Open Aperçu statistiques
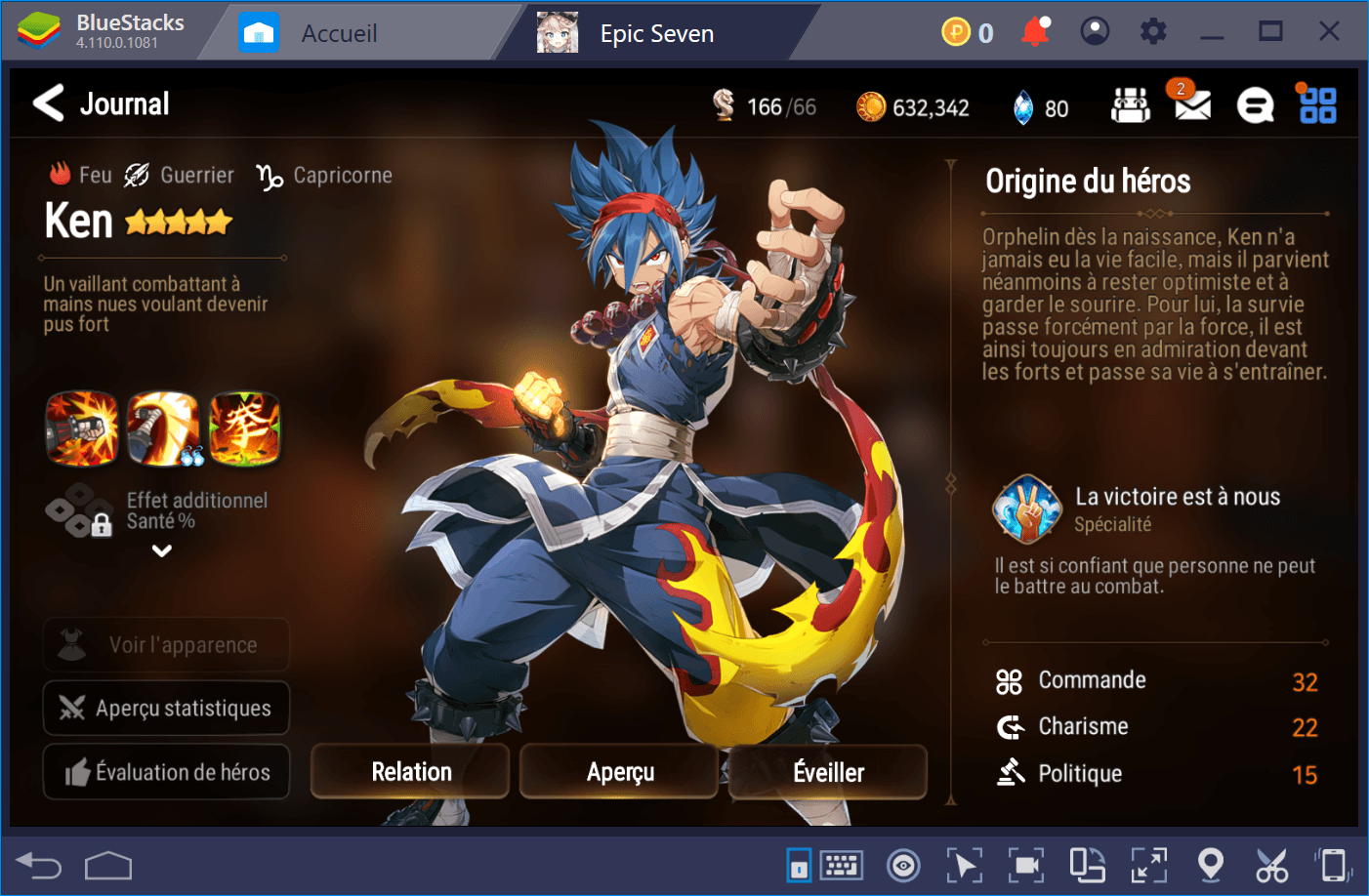 (166, 708)
